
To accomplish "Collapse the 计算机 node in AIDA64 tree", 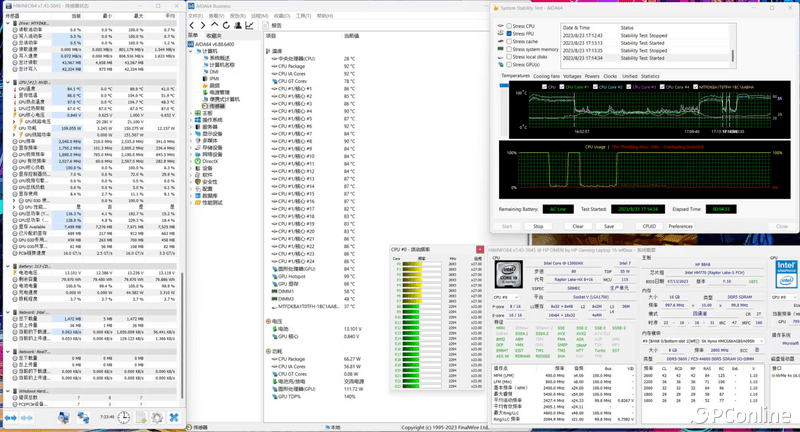I will coord(191,51).
